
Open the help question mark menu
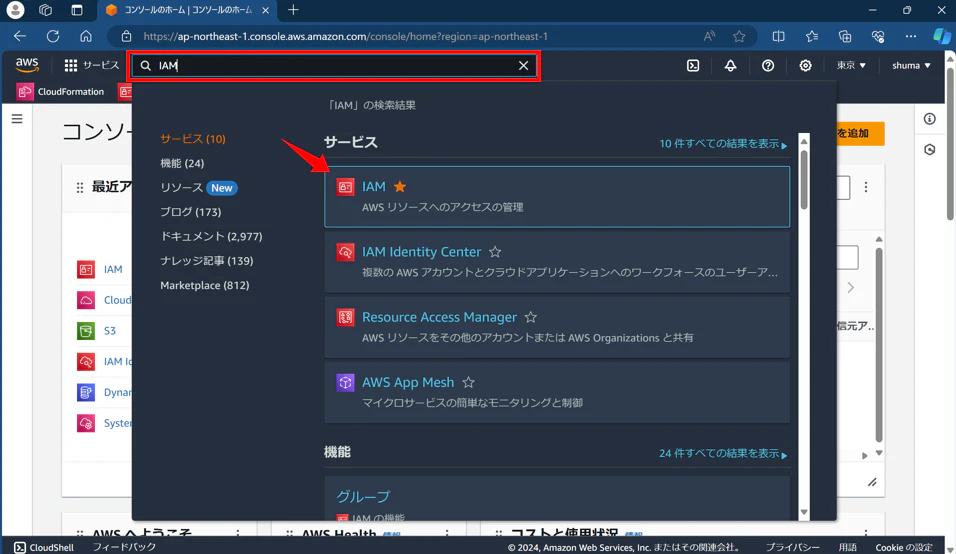(768, 65)
